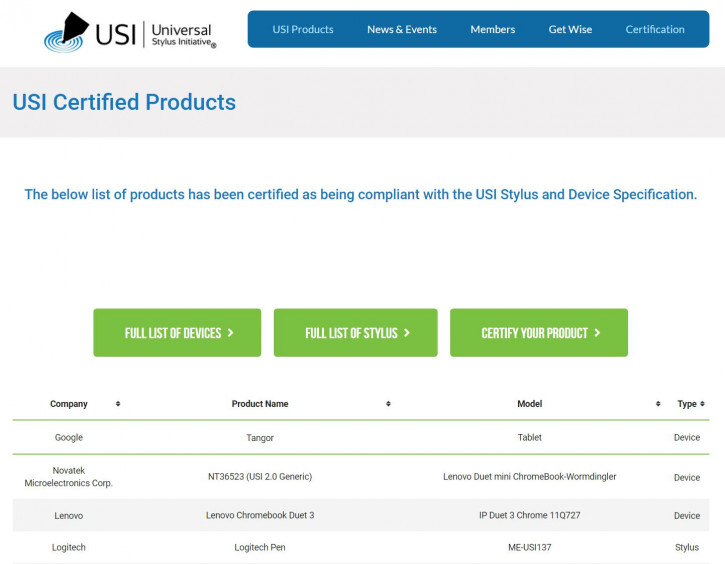Select NT36523 (USI 2.0 Generic) cell
This screenshot has height=564, width=725.
260,477
